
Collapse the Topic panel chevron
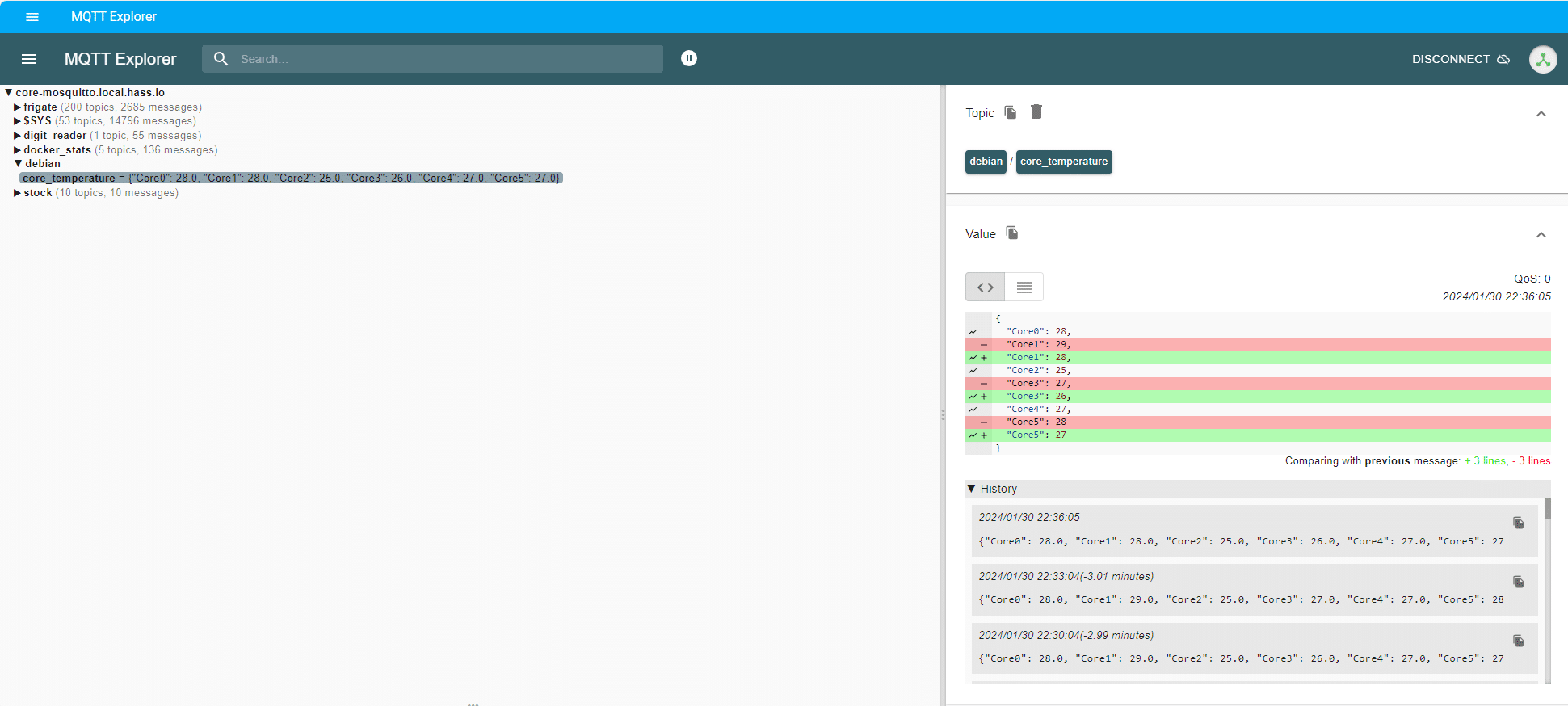(x=1541, y=114)
